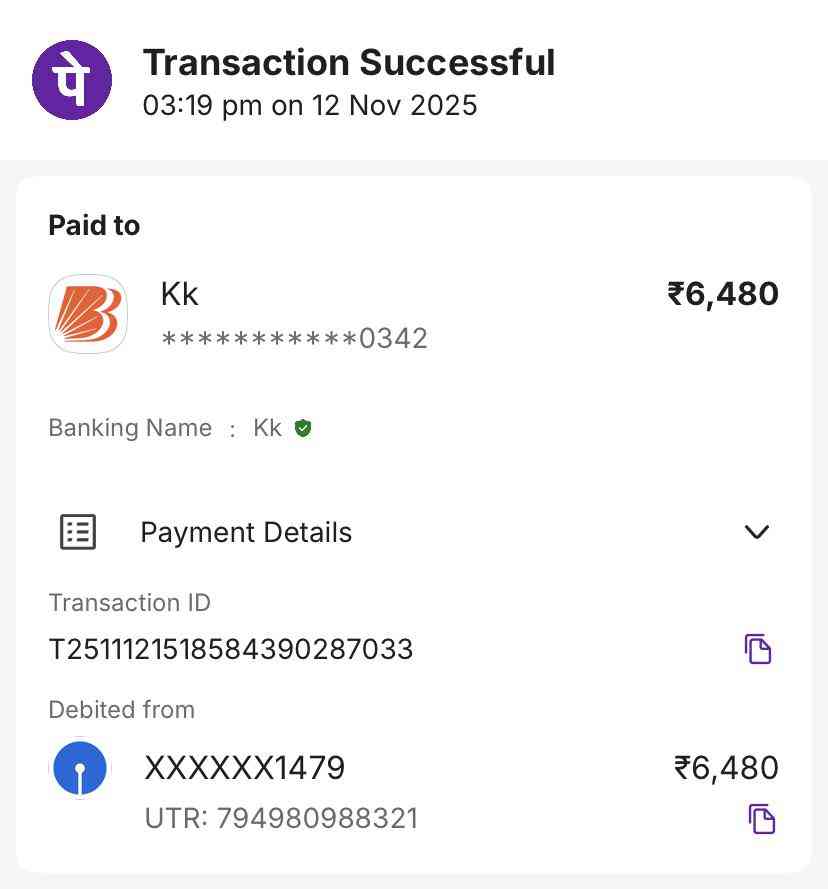Viewport: 828px width, 889px height.
Task: Click the green verified shield icon
Action: (303, 429)
